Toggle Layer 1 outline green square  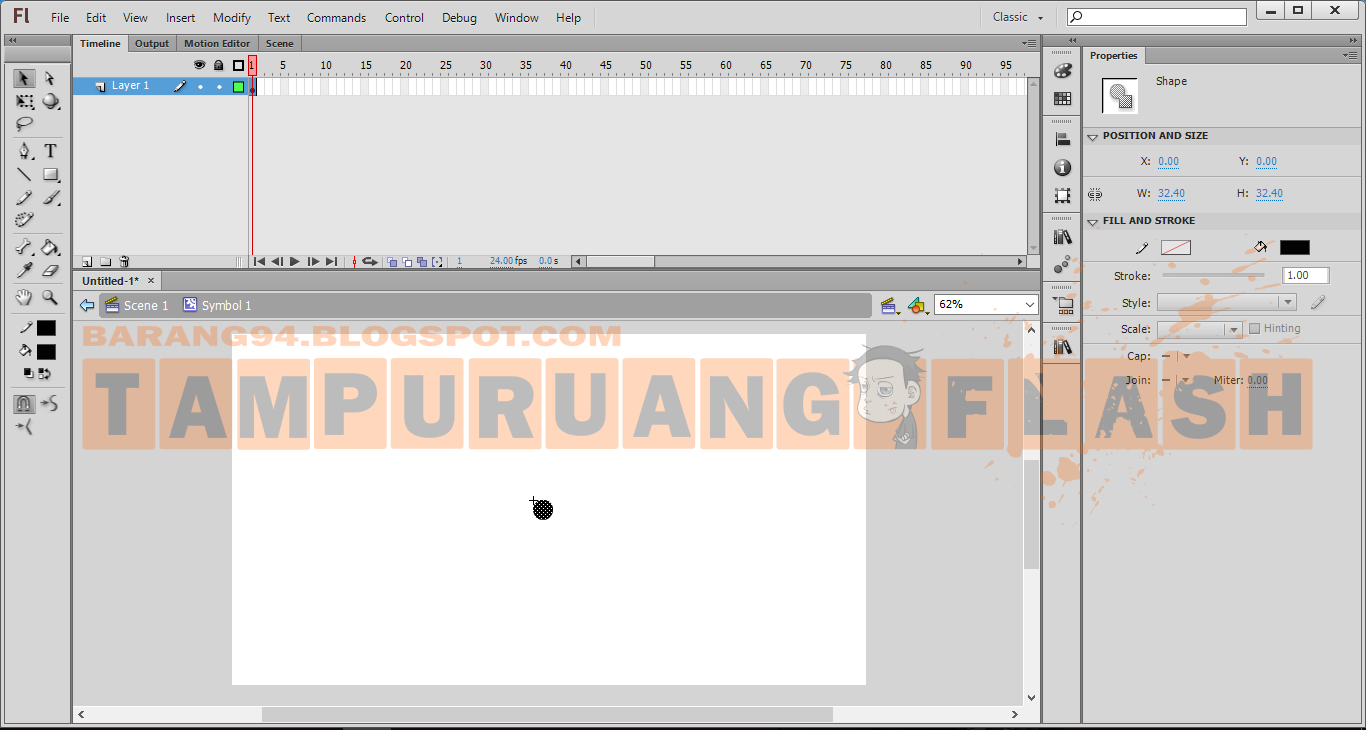click(x=238, y=87)
